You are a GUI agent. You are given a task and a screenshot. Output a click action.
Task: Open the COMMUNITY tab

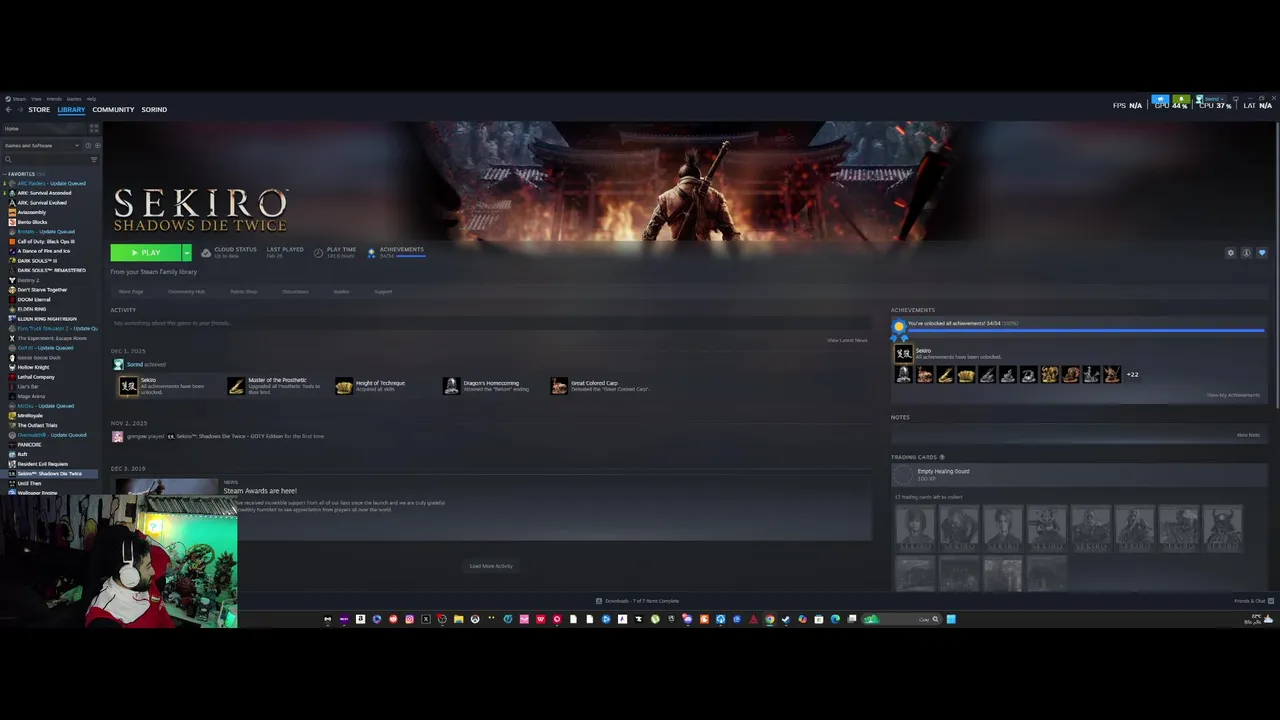pos(113,110)
